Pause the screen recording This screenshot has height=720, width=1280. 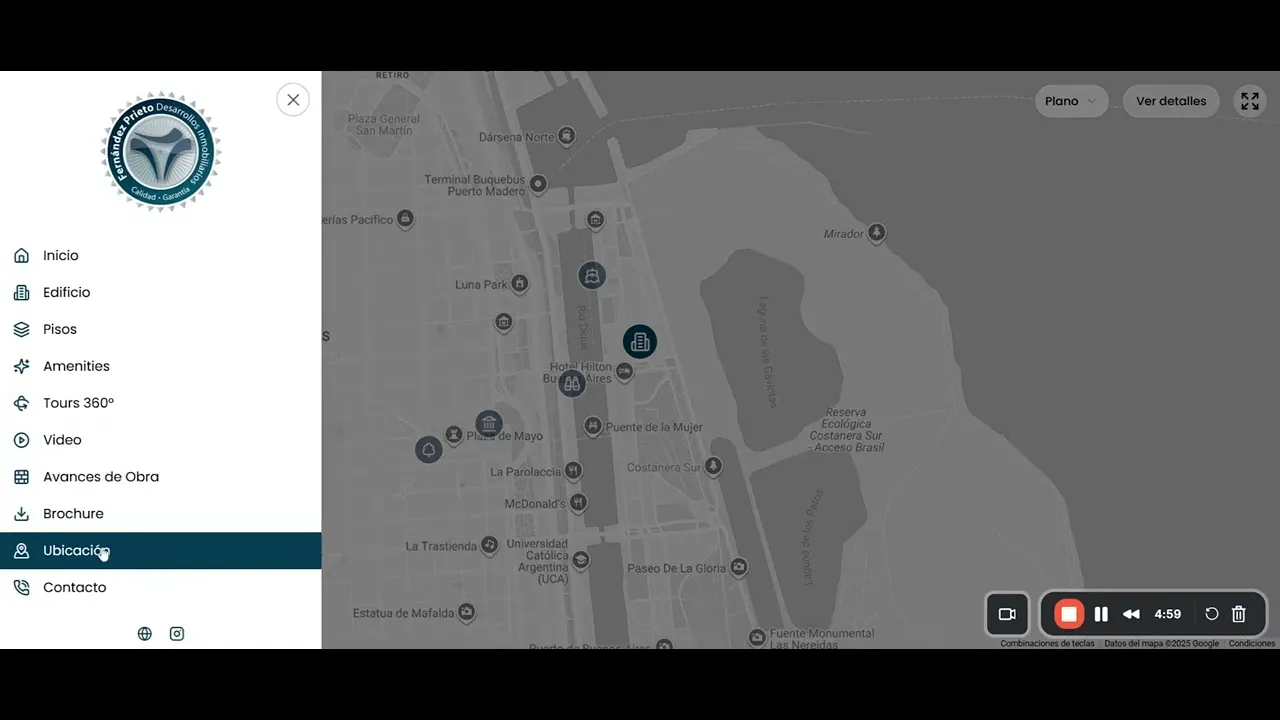tap(1101, 614)
